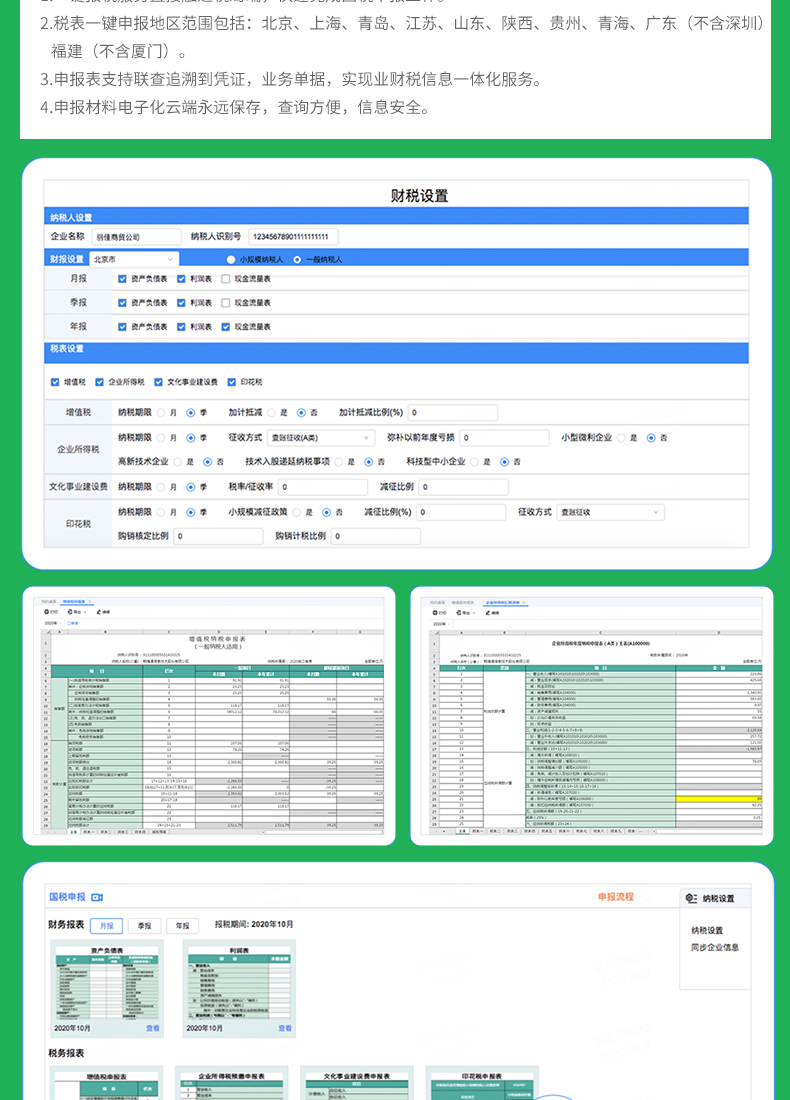This screenshot has width=790, height=1100.
Task: Click the edit pencil icon in the income tax report toolbar
Action: [x=488, y=613]
